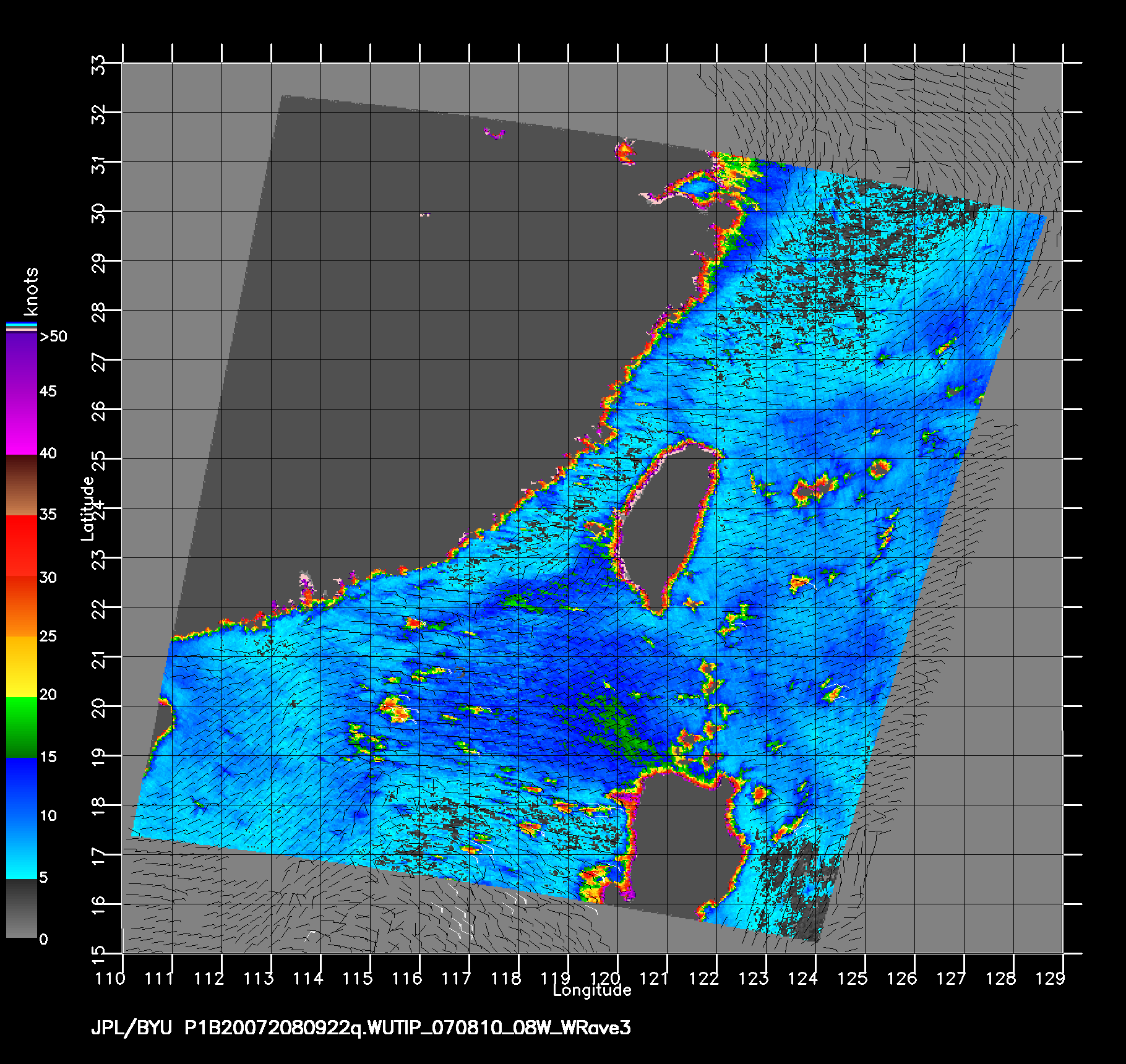Screen dimensions: 1126x1064
Task: Select longitude tick label "116"
Action: [x=407, y=978]
